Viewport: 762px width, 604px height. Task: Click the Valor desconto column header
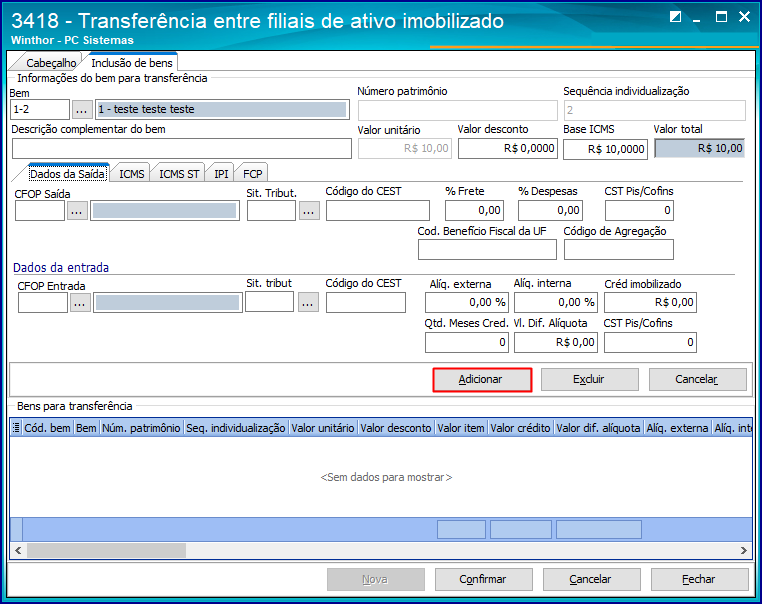pos(396,428)
